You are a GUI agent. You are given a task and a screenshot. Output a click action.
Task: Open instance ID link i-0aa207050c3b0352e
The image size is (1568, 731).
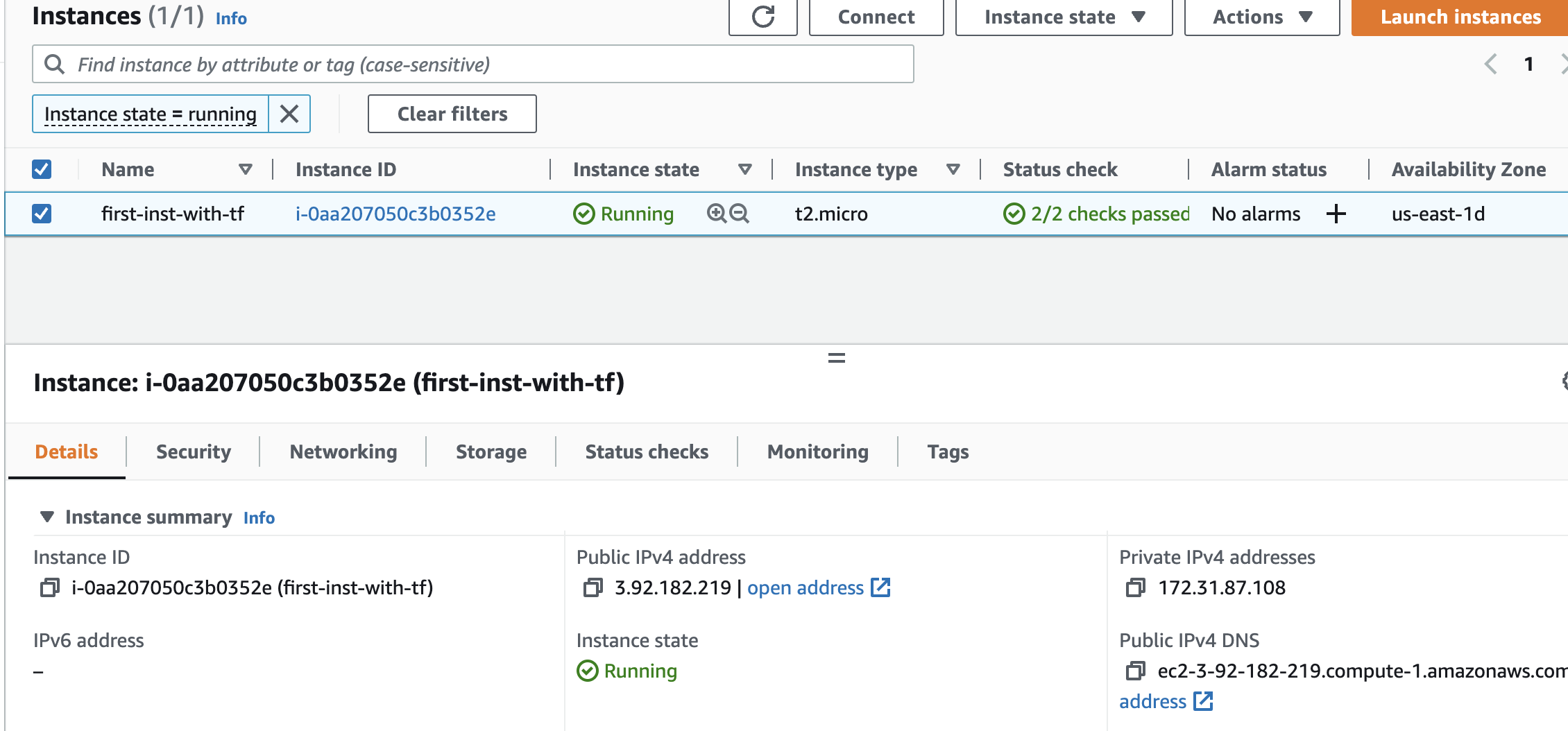click(395, 214)
